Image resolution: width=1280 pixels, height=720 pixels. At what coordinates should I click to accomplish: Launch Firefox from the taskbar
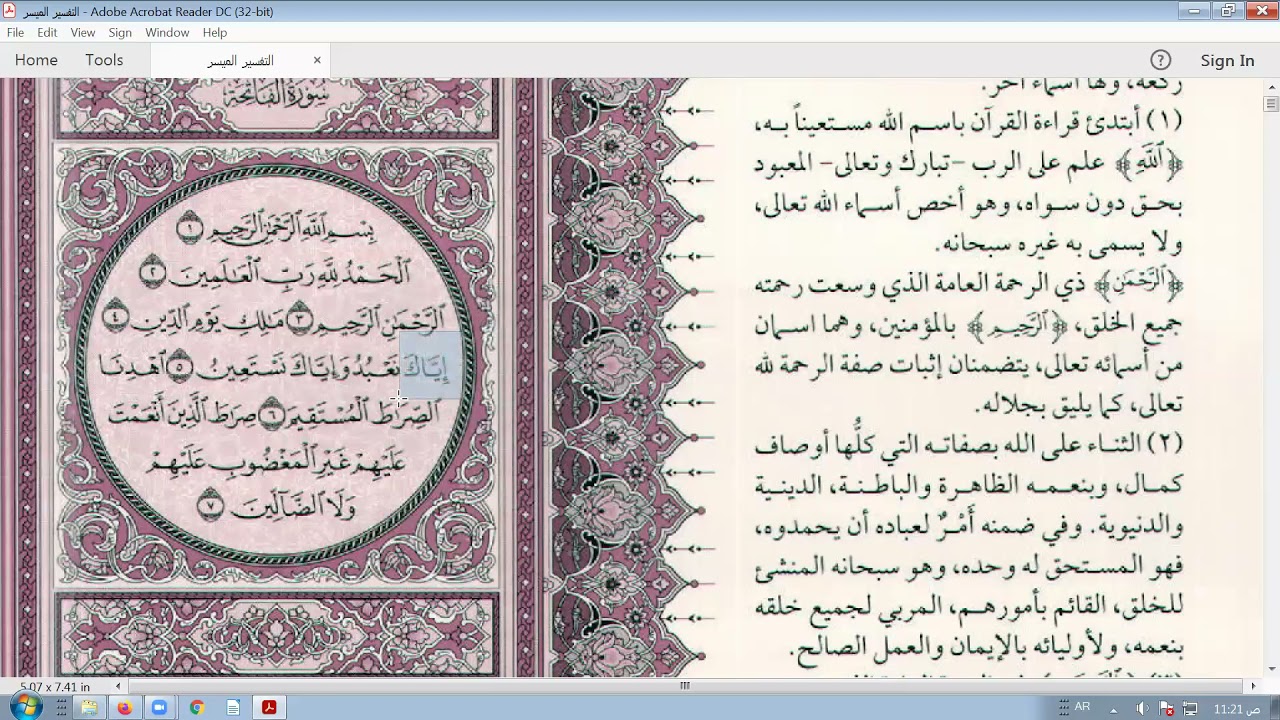click(124, 708)
